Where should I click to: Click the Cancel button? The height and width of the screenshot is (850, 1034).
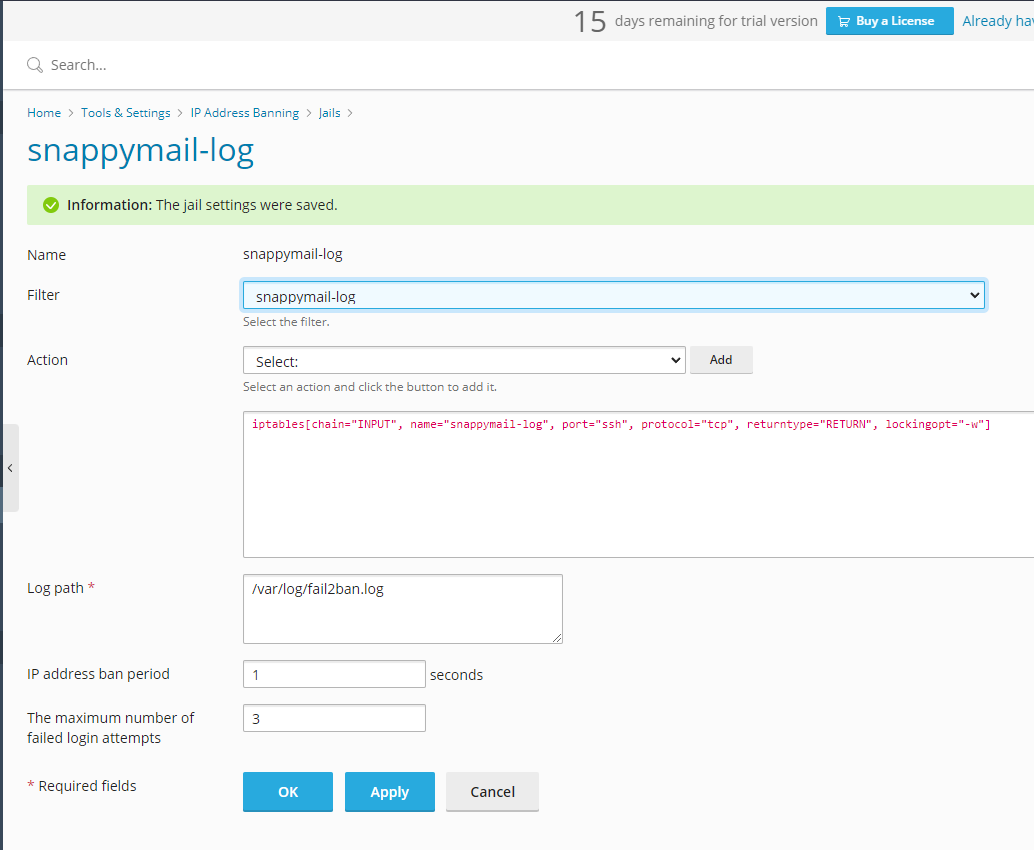coord(492,791)
